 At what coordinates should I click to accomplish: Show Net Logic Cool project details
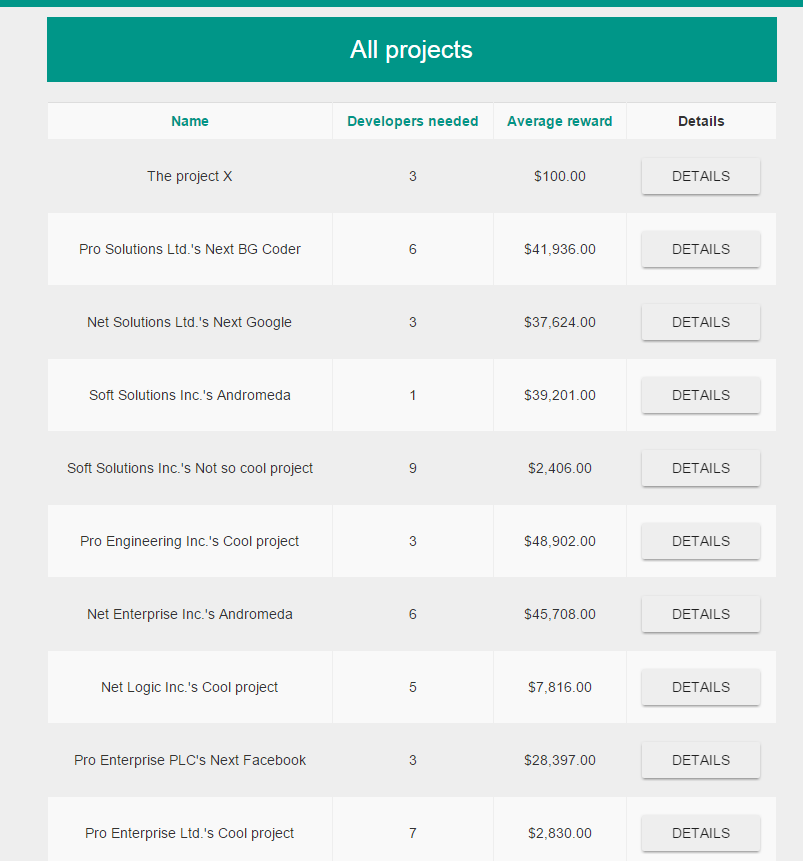point(700,687)
